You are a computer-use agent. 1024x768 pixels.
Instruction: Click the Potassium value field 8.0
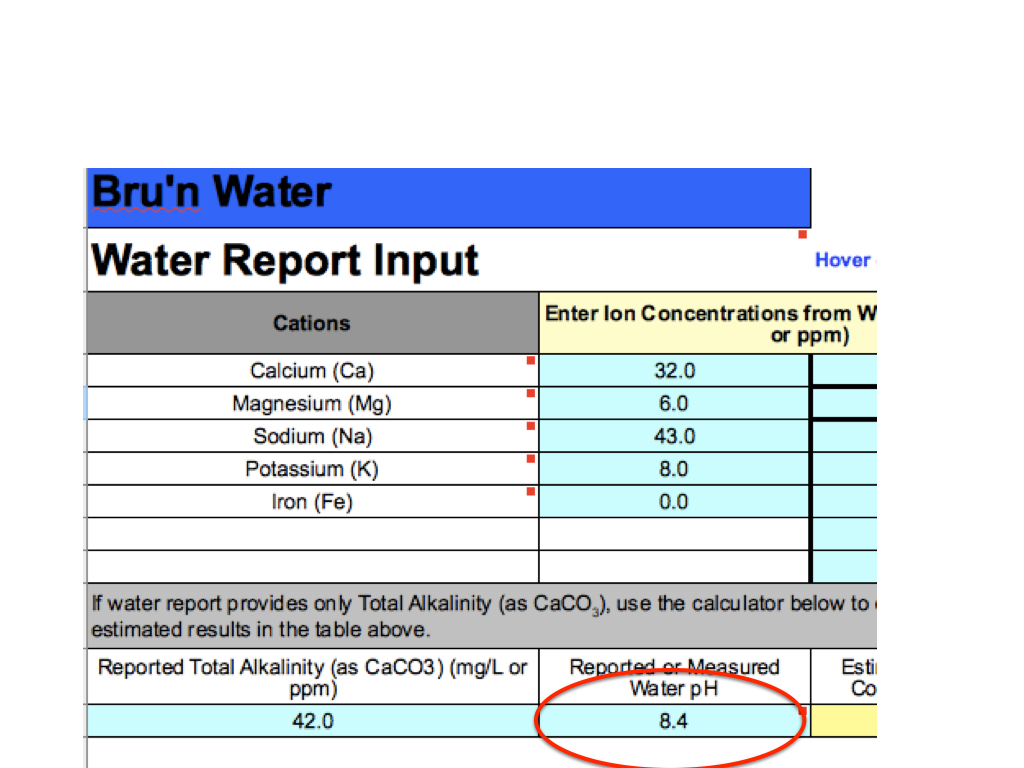click(x=674, y=469)
